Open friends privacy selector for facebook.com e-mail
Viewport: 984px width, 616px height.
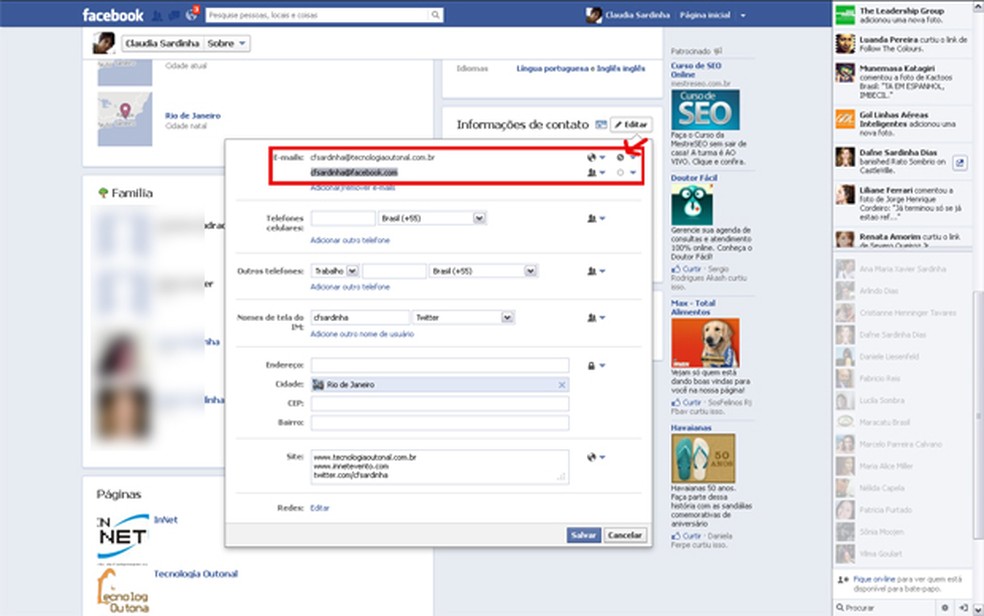click(596, 173)
